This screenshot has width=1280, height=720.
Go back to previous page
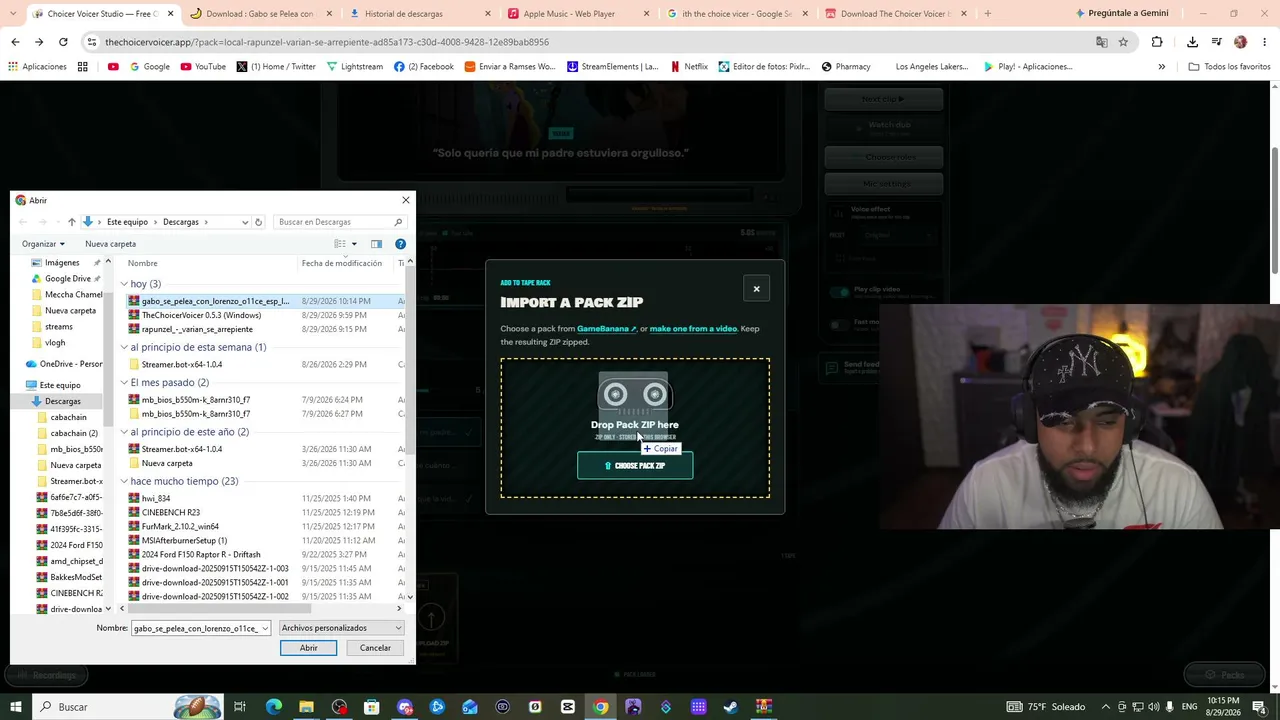[x=15, y=42]
